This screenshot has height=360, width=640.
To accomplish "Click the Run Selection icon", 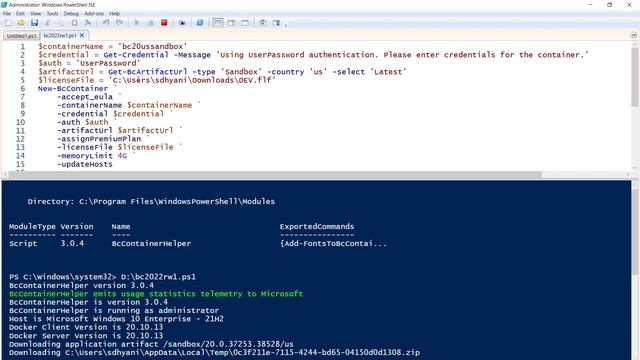I will [150, 23].
